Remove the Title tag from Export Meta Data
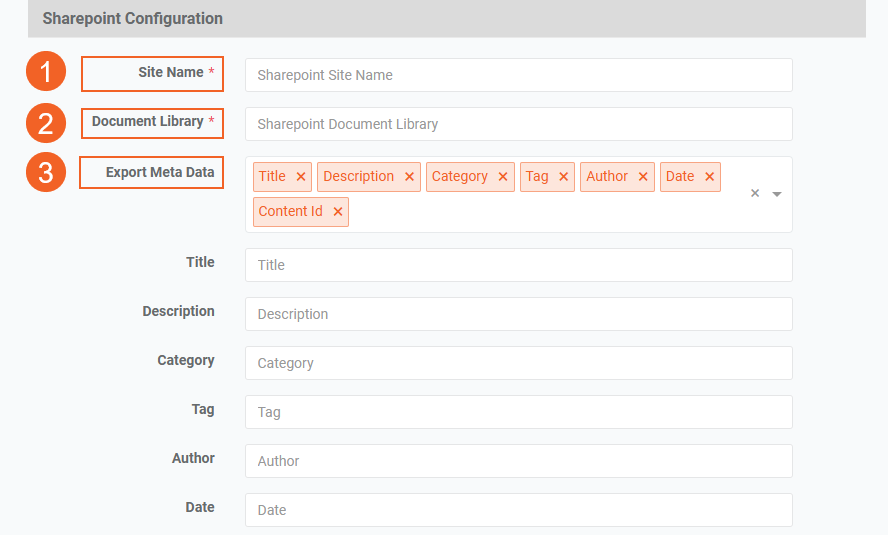The height and width of the screenshot is (535, 888). (301, 177)
